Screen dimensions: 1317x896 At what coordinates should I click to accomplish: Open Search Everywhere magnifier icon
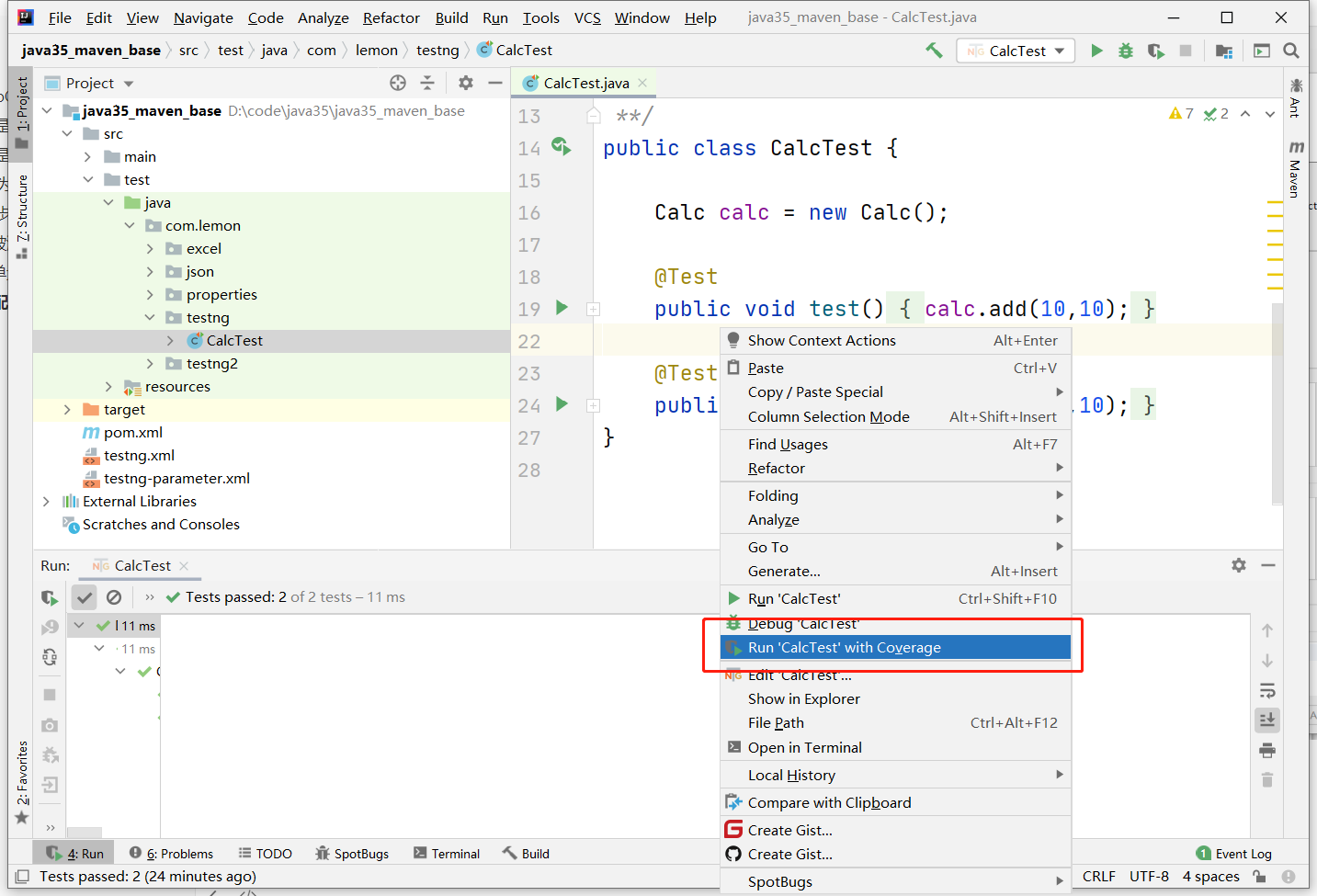1291,51
